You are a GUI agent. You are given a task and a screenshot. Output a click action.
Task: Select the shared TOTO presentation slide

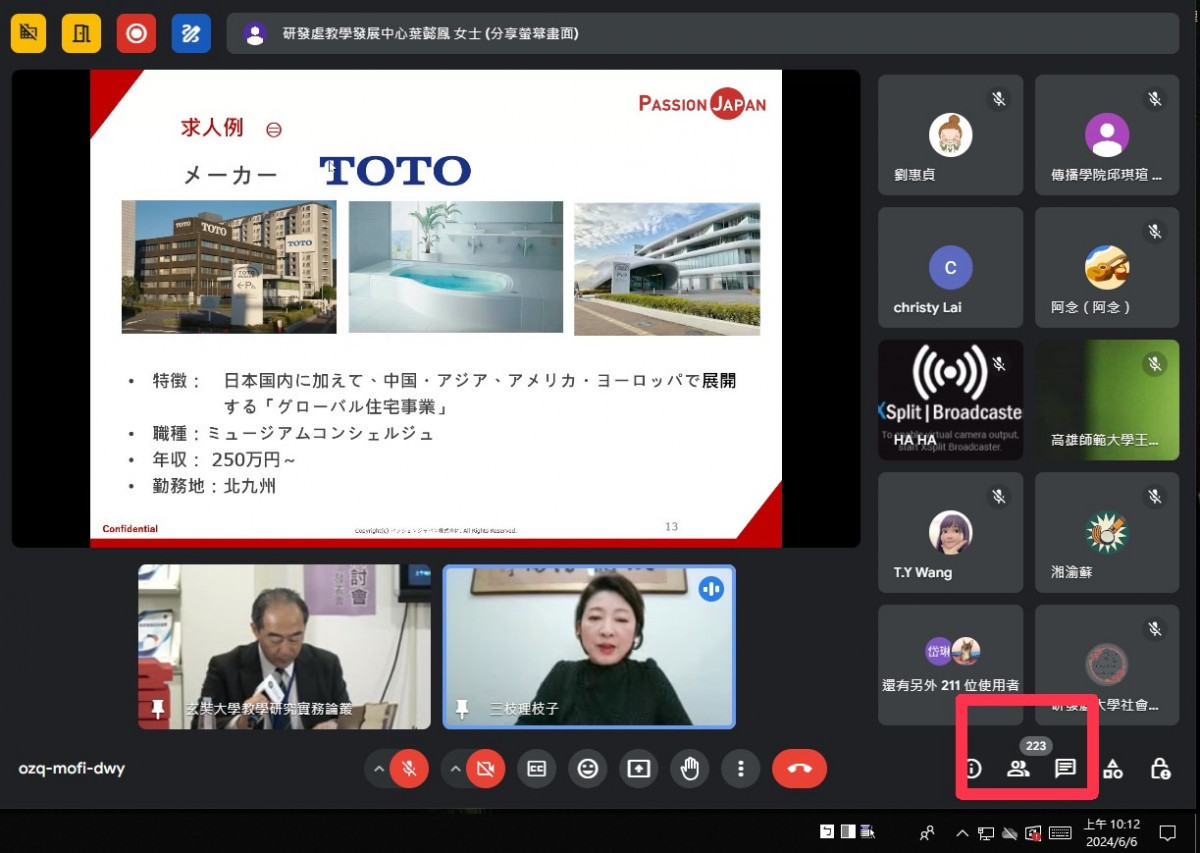pyautogui.click(x=436, y=308)
